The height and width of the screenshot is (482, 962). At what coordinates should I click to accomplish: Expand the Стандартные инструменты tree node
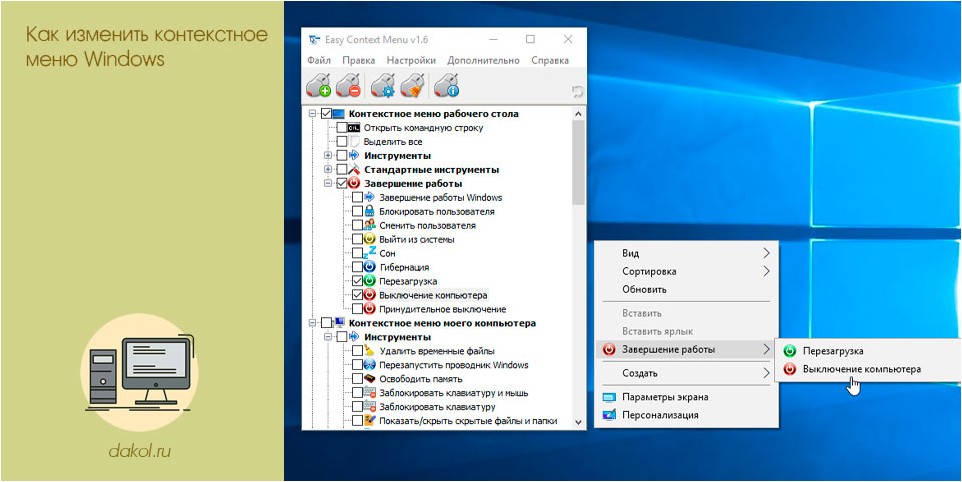coord(328,169)
